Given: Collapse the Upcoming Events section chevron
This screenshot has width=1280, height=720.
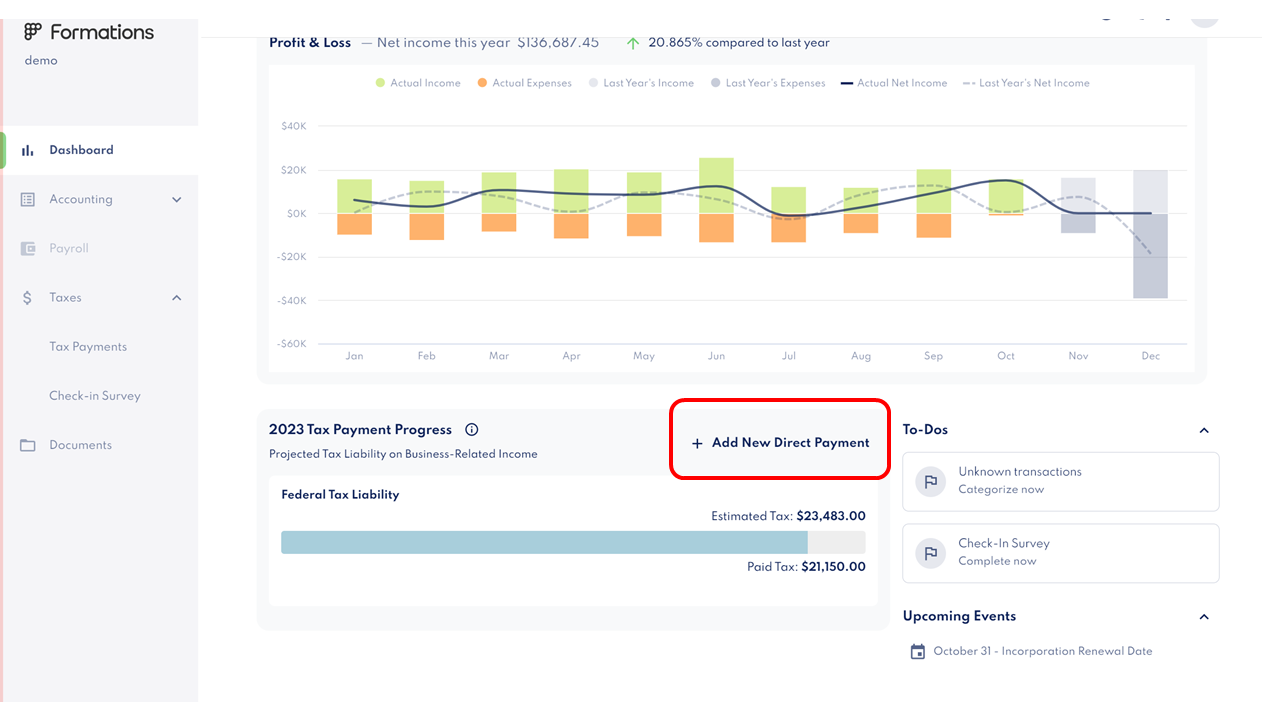Looking at the screenshot, I should point(1204,616).
